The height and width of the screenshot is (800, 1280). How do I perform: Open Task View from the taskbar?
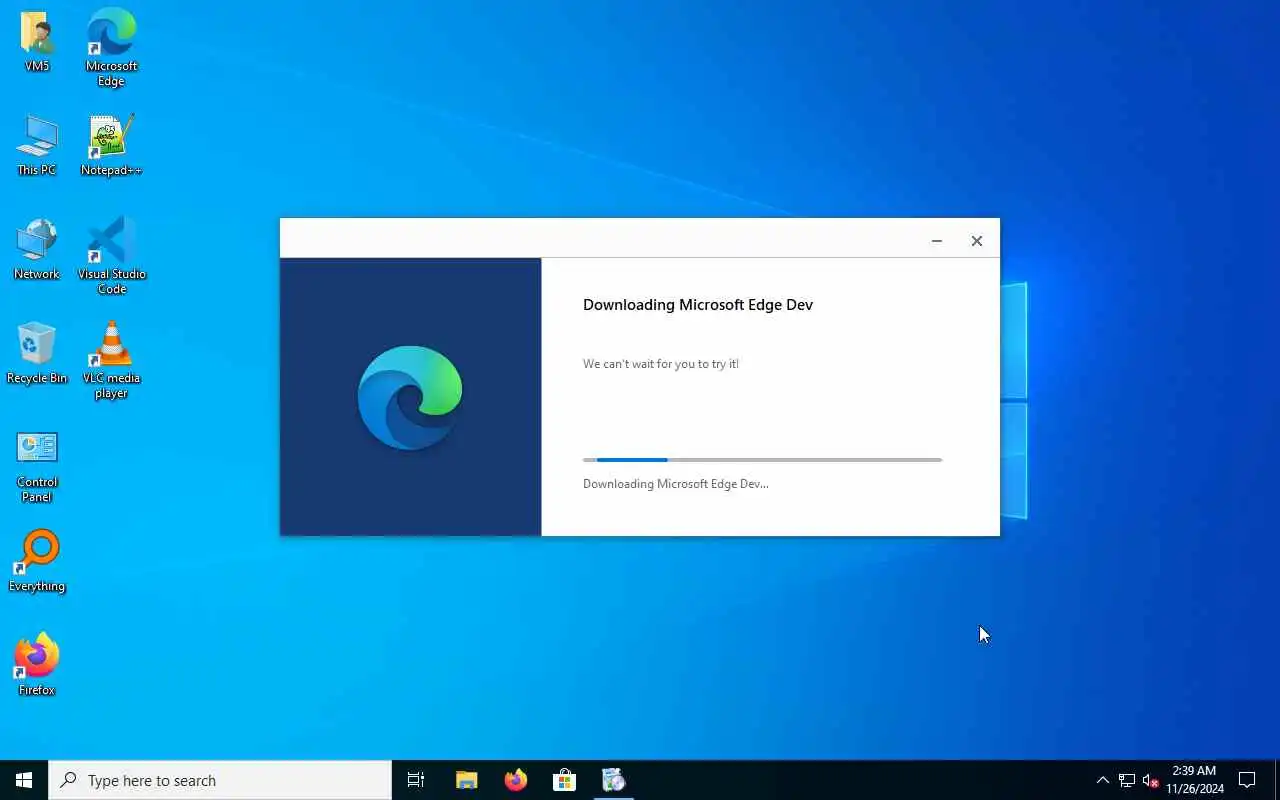(416, 780)
